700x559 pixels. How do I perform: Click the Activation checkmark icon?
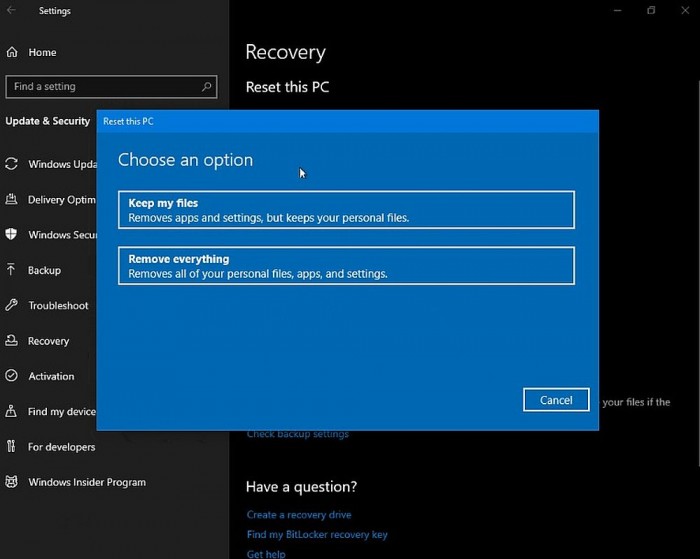click(11, 376)
